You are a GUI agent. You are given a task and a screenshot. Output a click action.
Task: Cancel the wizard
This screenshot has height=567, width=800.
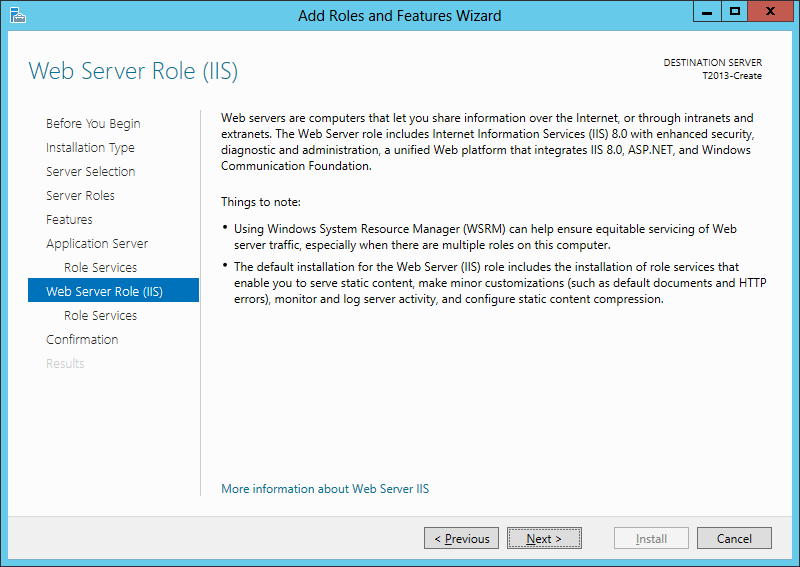pos(734,539)
